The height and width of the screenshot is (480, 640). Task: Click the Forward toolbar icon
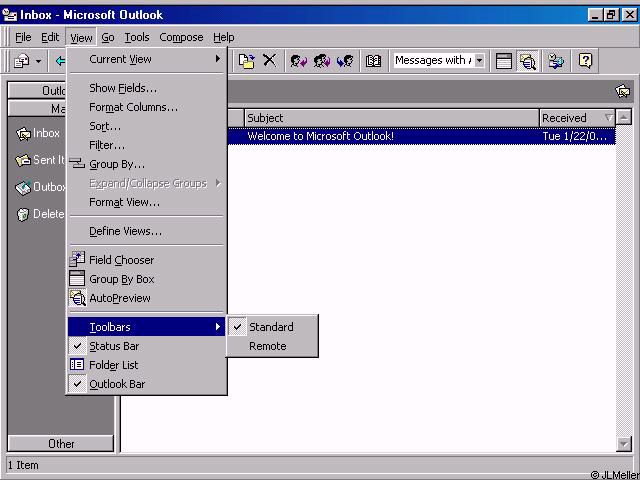click(345, 61)
